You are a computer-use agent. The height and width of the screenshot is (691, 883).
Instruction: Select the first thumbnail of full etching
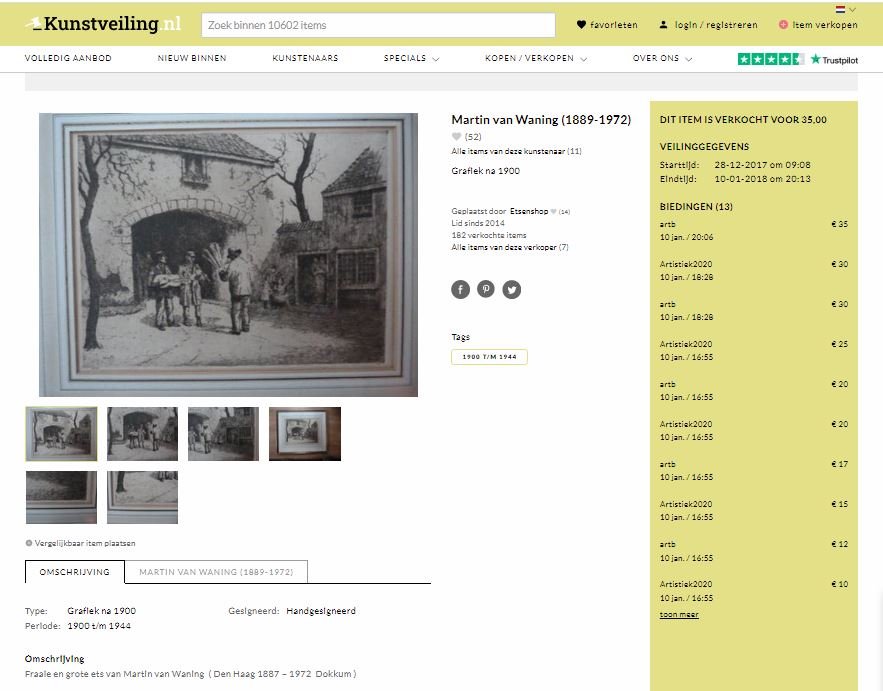(61, 434)
